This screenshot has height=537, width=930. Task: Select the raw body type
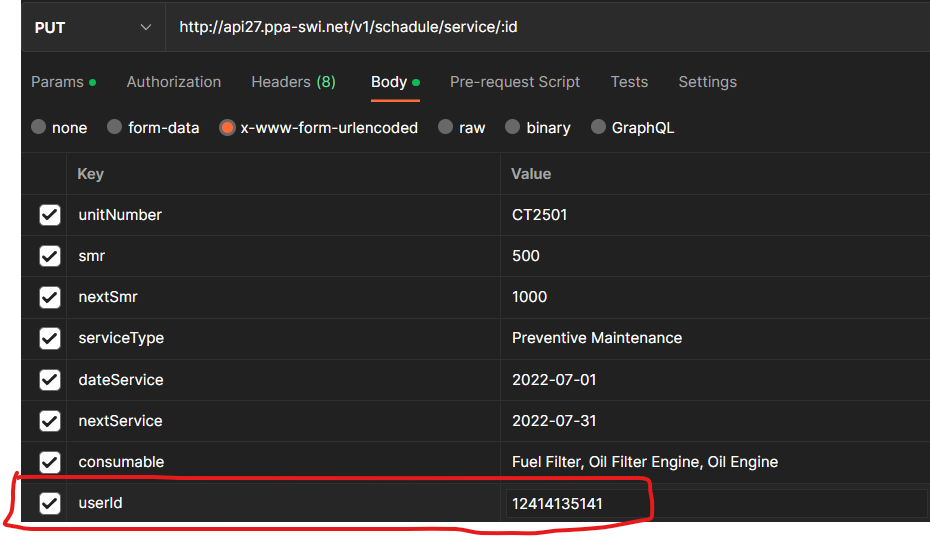tap(446, 127)
